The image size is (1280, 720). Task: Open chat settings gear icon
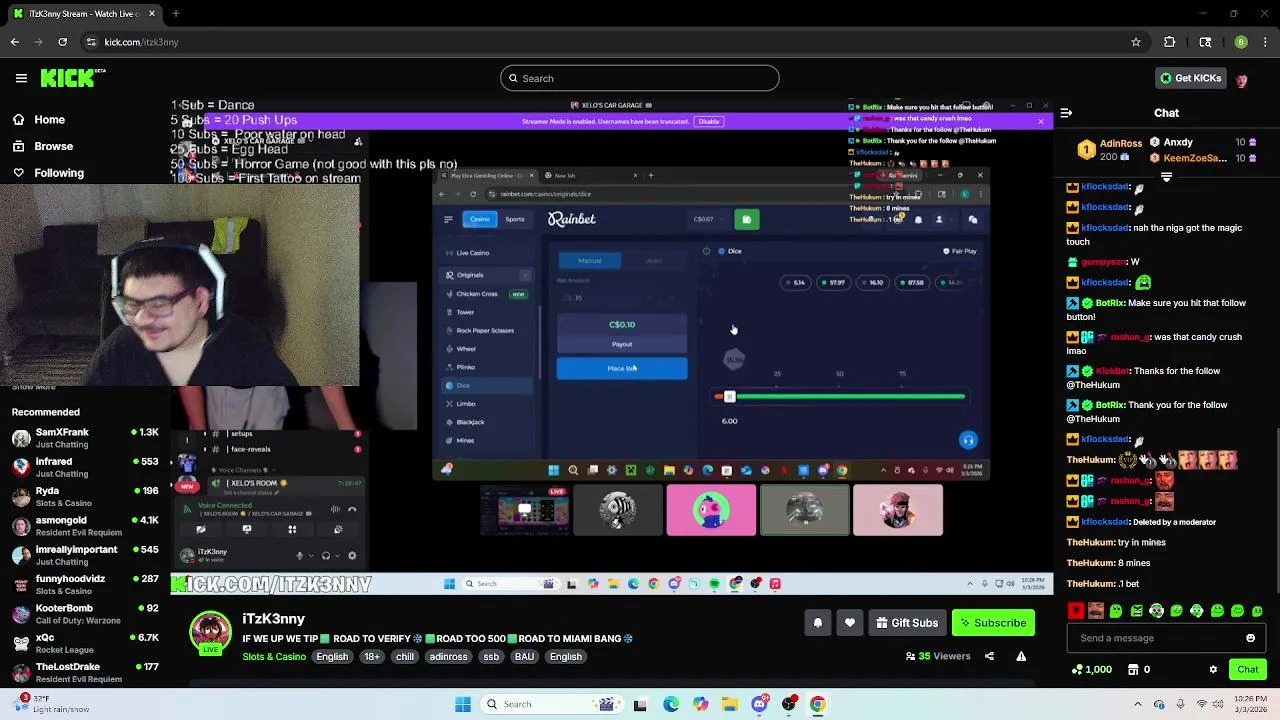pyautogui.click(x=1213, y=670)
